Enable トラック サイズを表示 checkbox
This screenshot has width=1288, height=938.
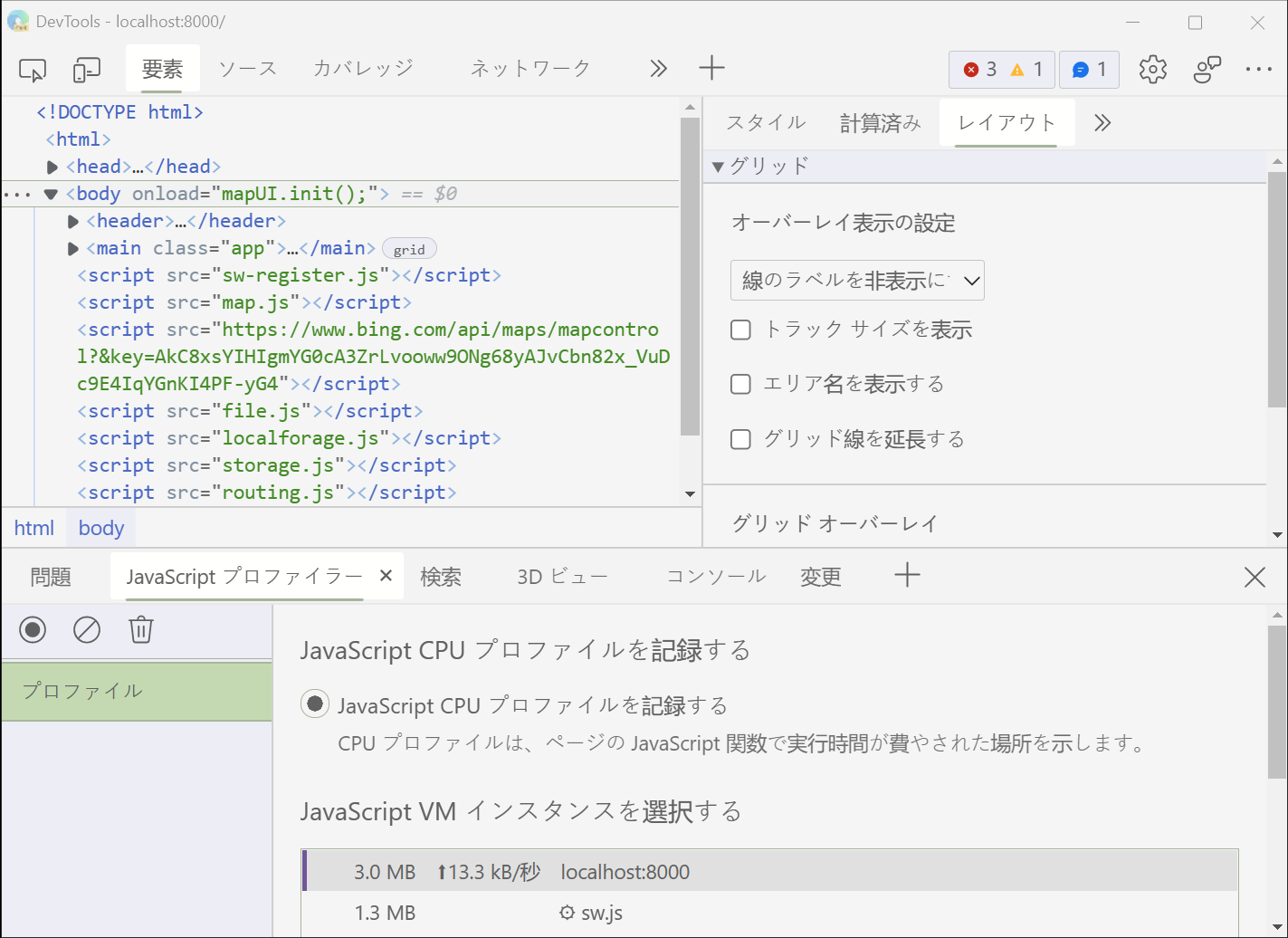tap(740, 330)
